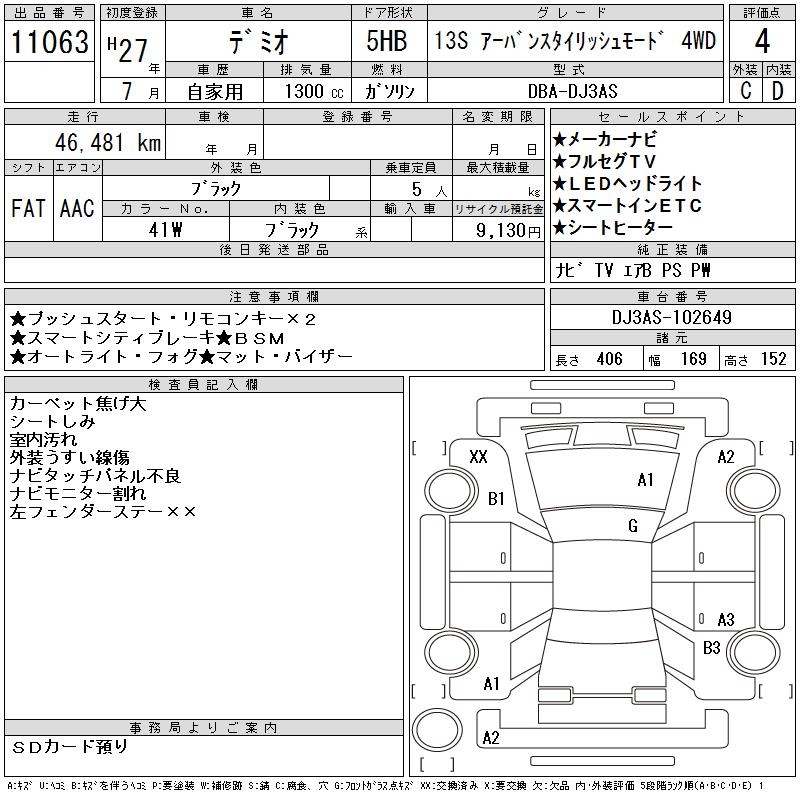This screenshot has width=800, height=800.
Task: Click the 注意事項欄 section header
Action: coord(274,296)
